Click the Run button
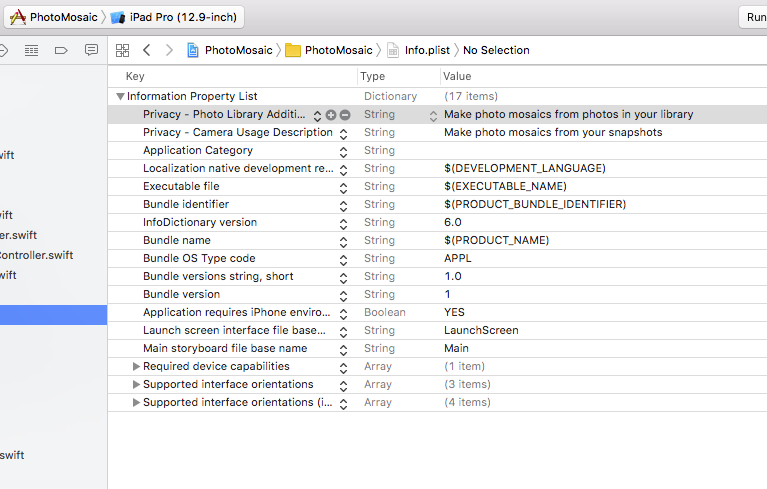Screen dimensions: 767x489 coord(753,17)
